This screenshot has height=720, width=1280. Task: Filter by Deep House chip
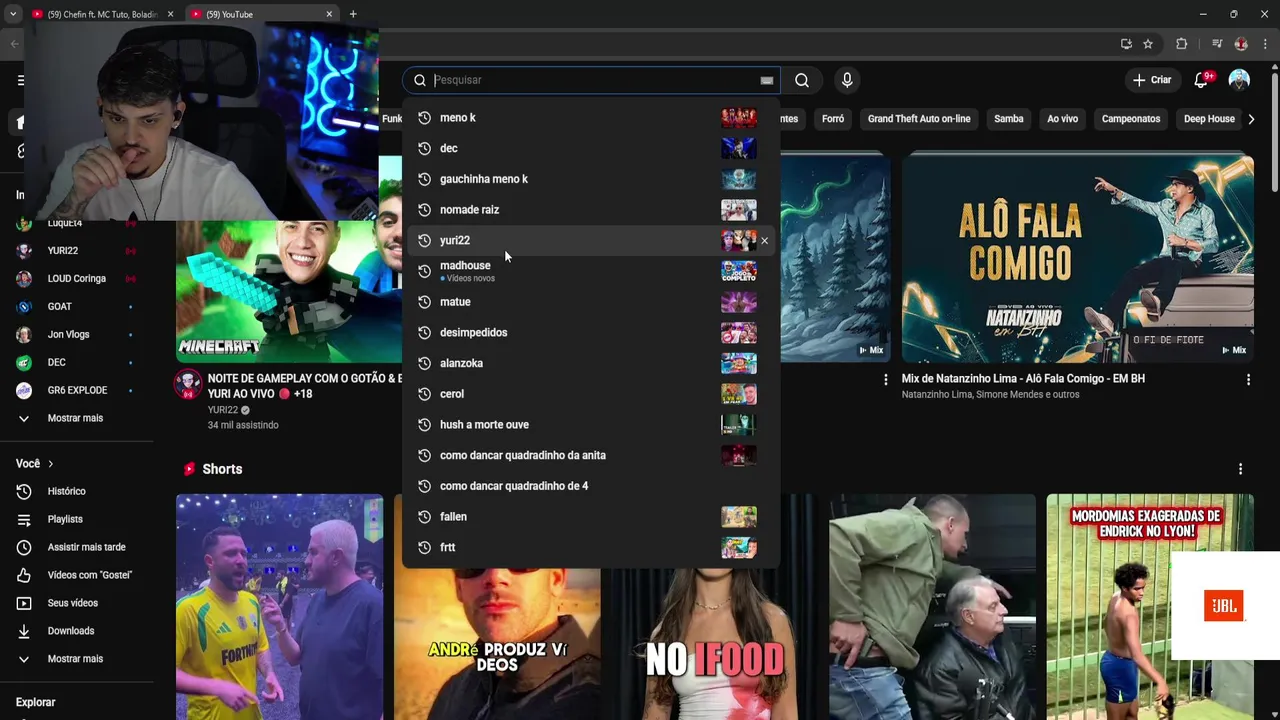point(1209,119)
